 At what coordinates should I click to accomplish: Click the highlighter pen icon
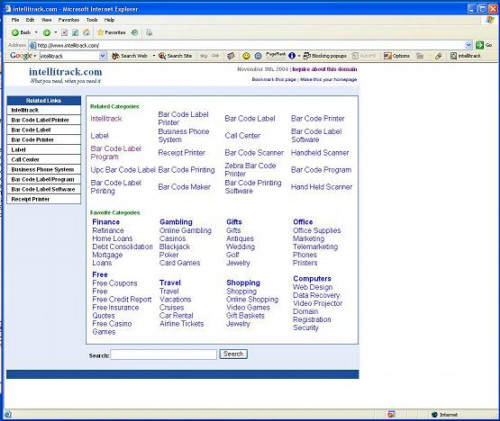pyautogui.click(x=438, y=56)
